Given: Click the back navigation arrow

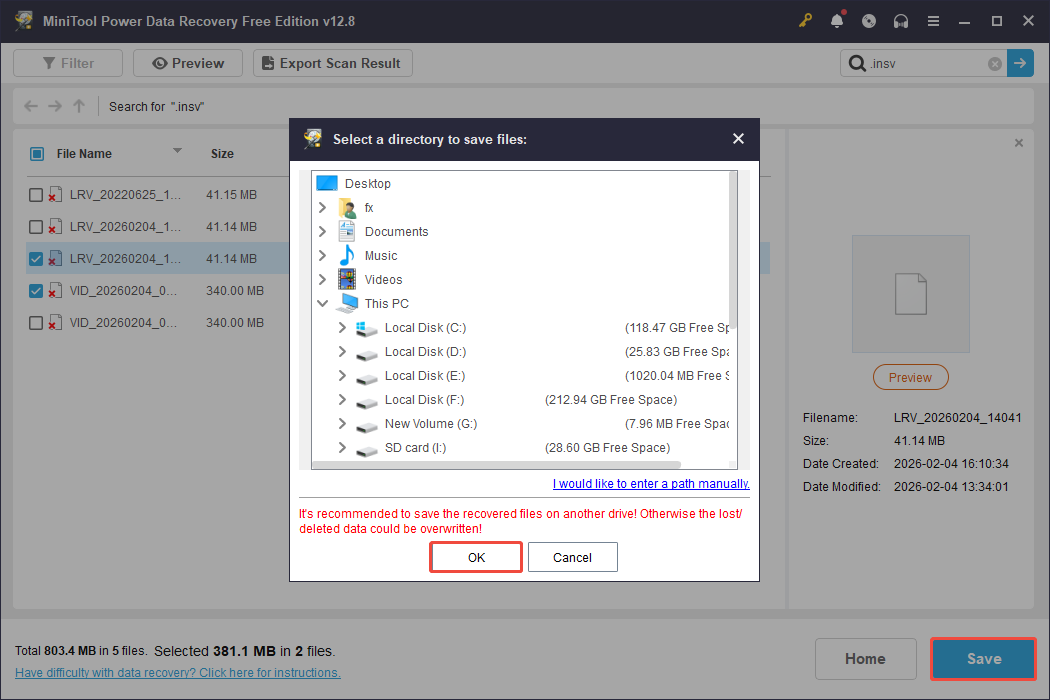Looking at the screenshot, I should point(30,105).
